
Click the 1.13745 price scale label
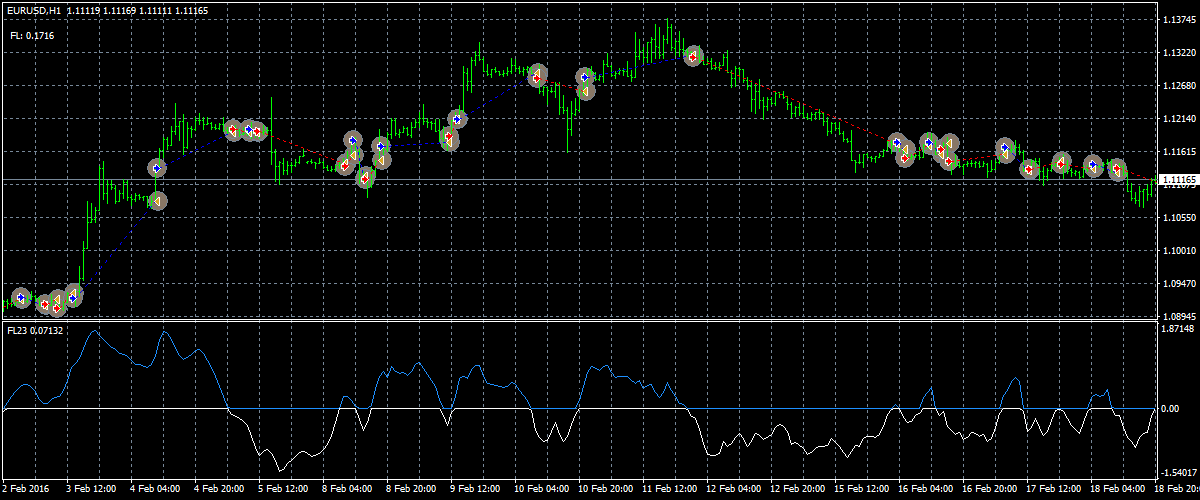[x=1178, y=20]
